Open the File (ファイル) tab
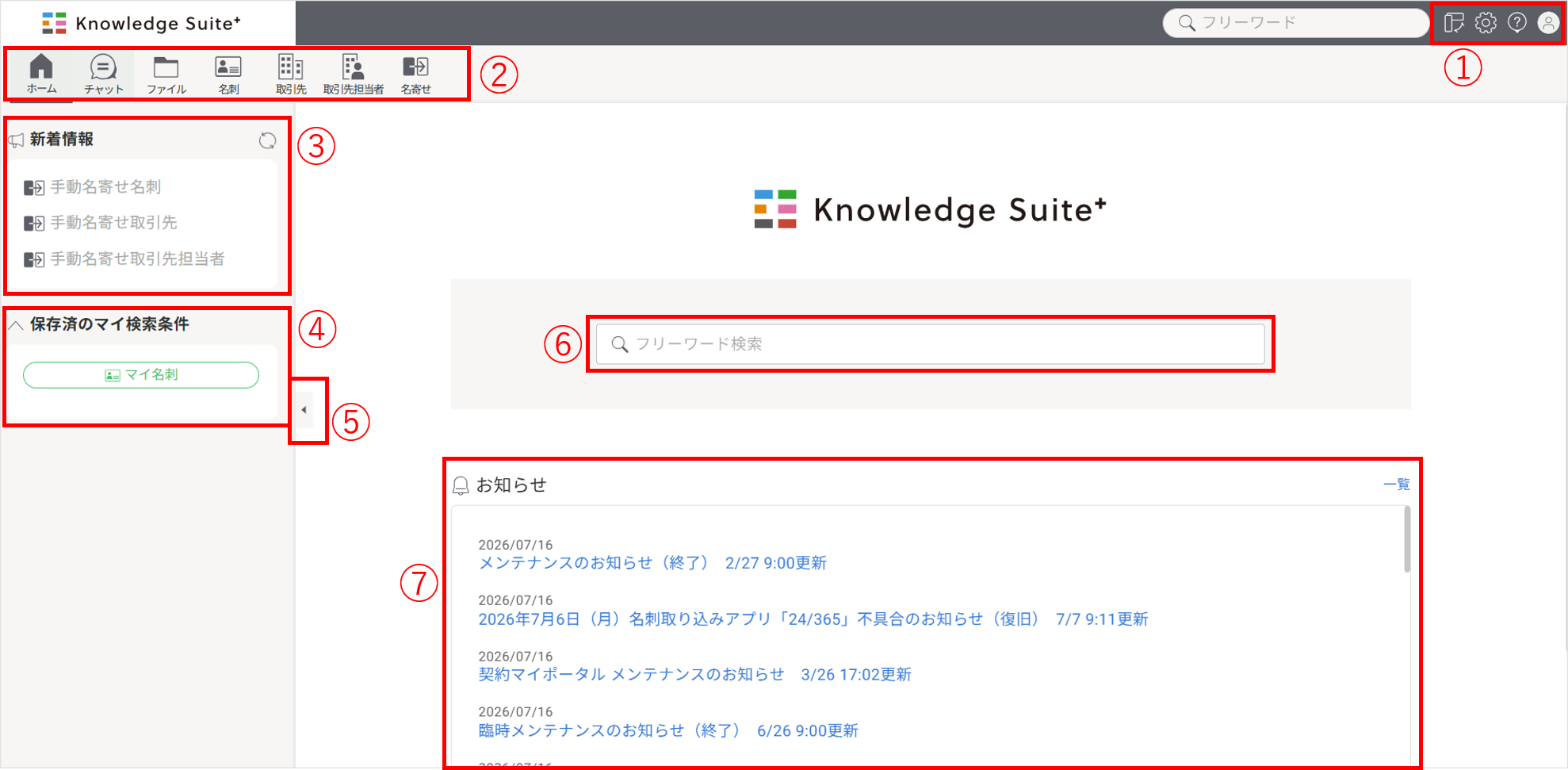 coord(166,75)
